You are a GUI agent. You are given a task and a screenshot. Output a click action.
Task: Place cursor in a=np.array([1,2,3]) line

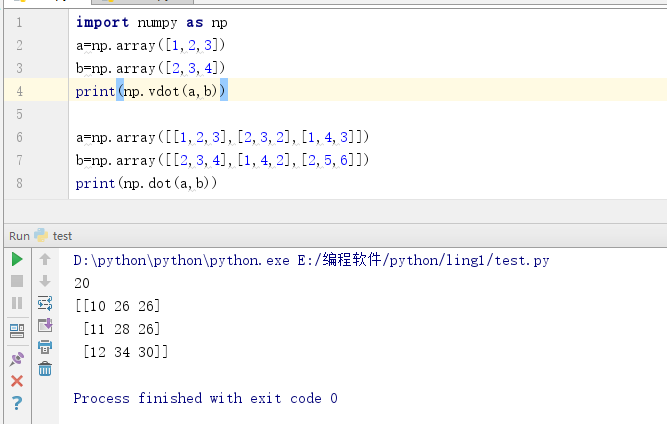[150, 45]
